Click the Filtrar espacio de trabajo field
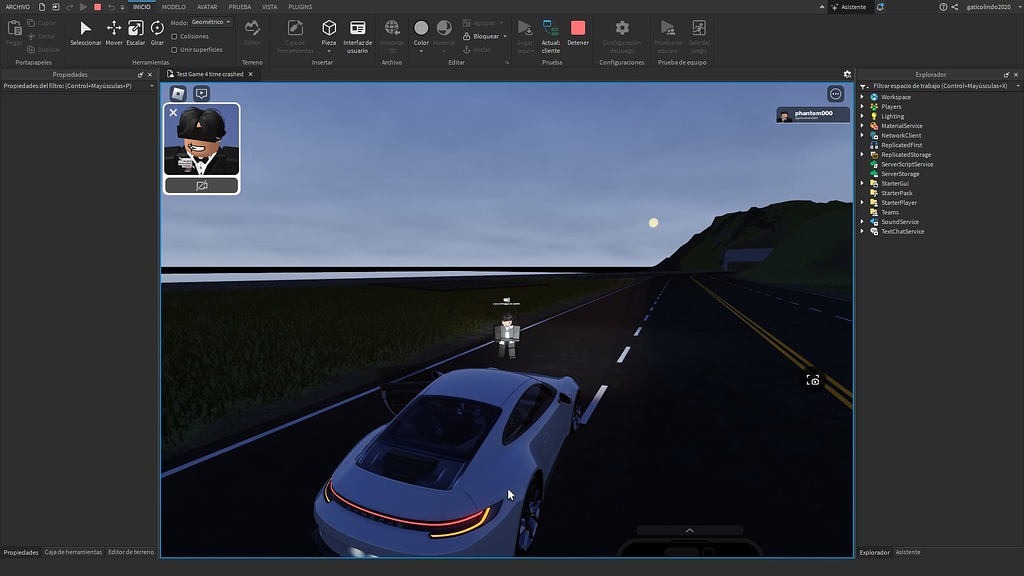Screen dimensions: 1024x576 click(935, 86)
